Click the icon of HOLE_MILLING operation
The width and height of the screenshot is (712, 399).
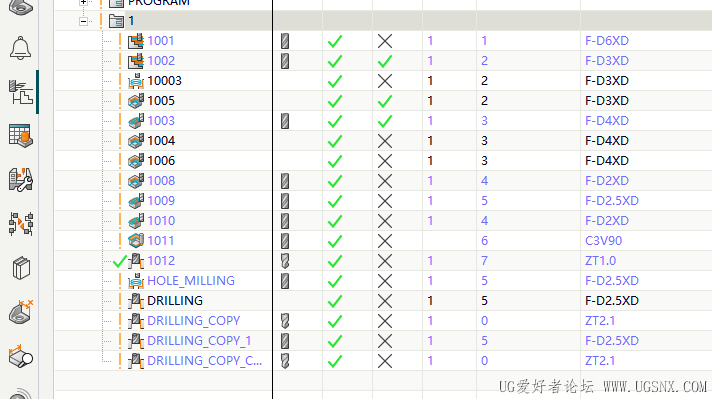point(136,281)
